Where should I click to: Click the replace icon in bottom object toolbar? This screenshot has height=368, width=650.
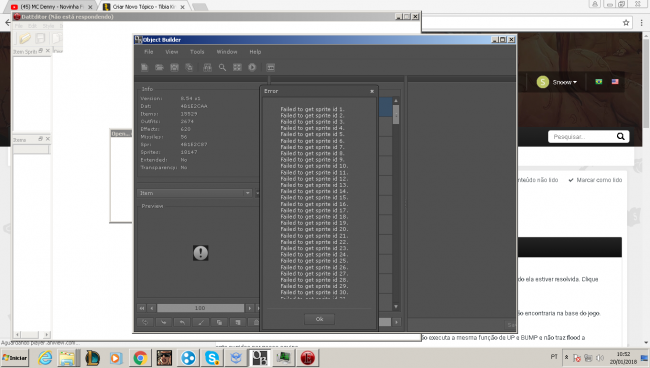[x=145, y=322]
